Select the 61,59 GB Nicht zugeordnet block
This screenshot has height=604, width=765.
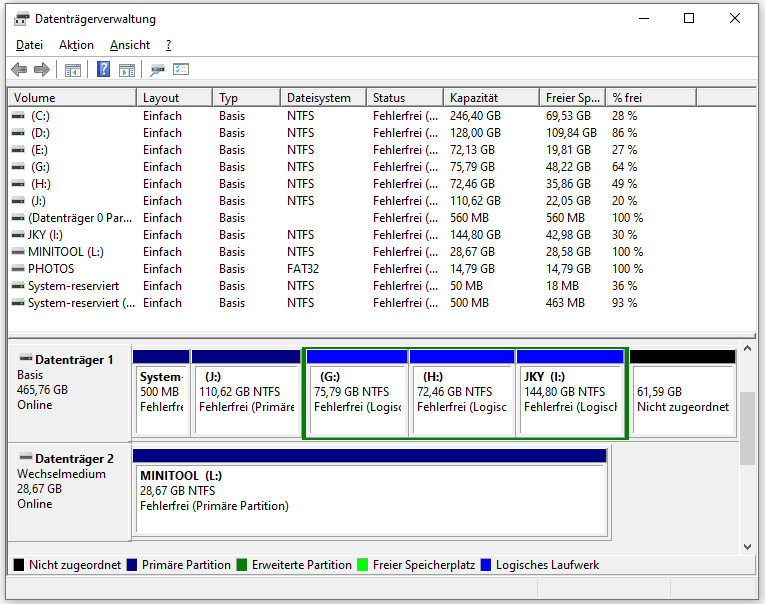tap(683, 392)
